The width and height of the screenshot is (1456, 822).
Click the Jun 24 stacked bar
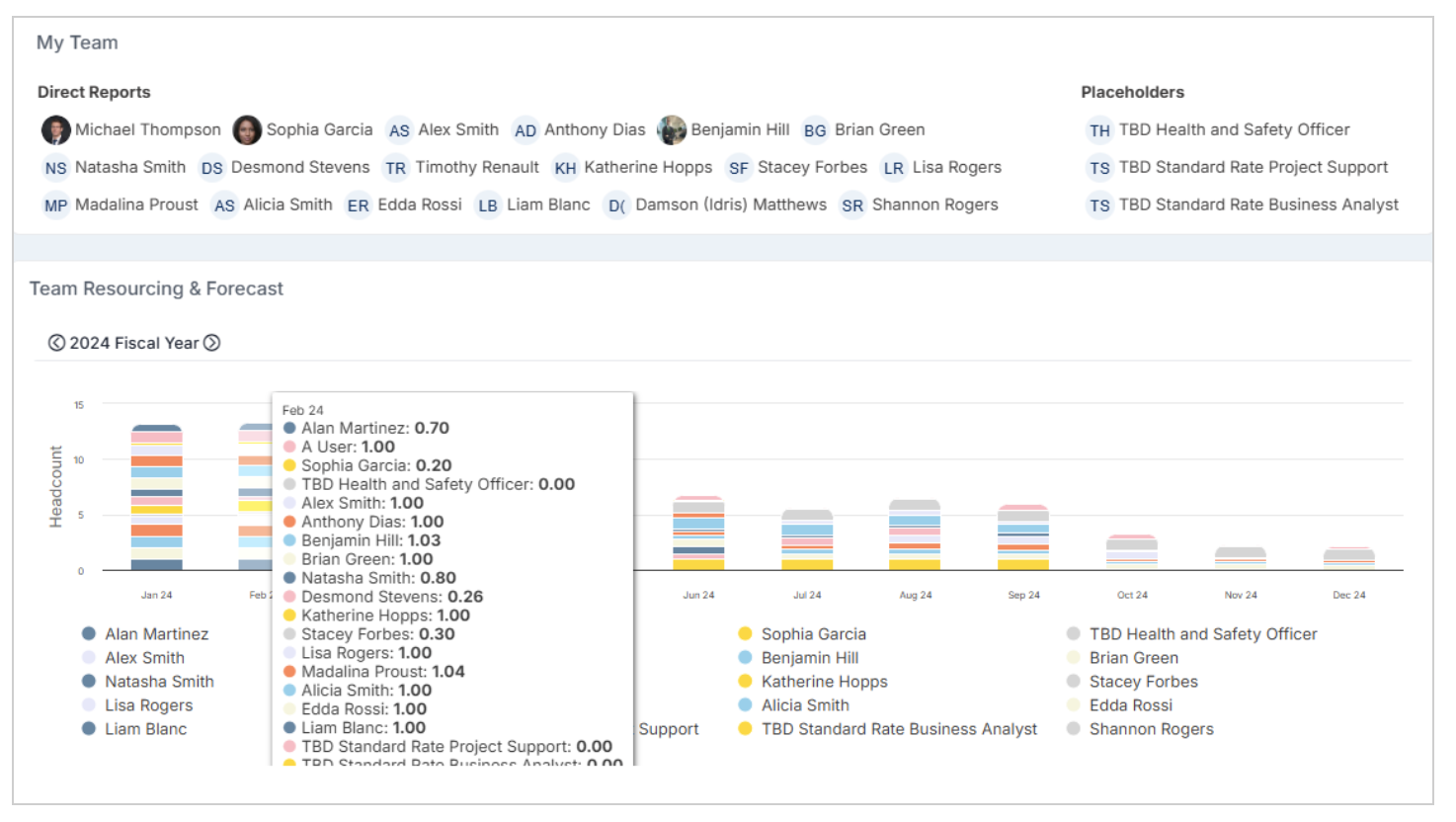[698, 533]
